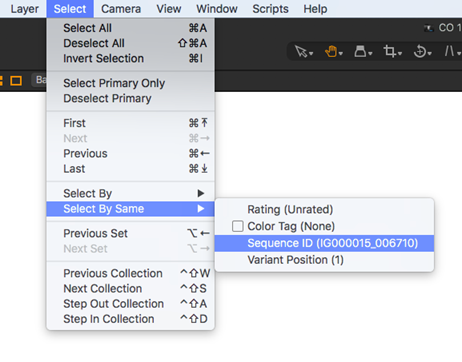This screenshot has height=362, width=462.
Task: Open the Layer menu
Action: point(25,9)
